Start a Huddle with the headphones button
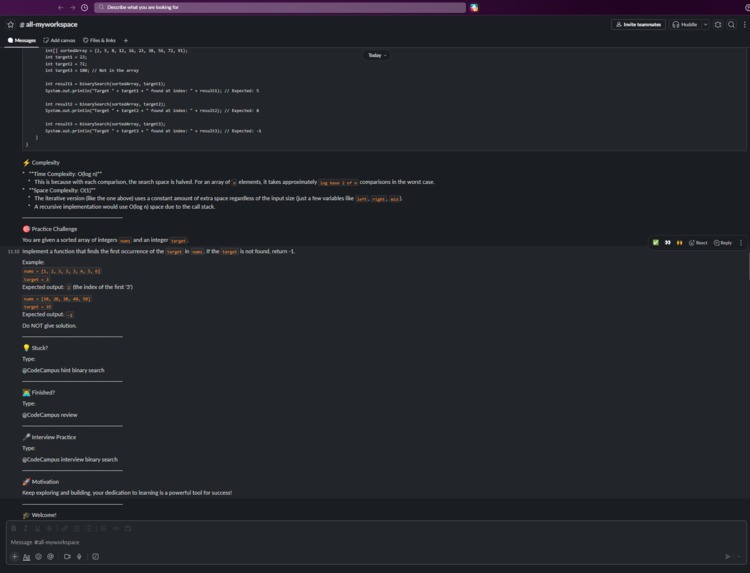Viewport: 750px width, 573px height. 684,24
